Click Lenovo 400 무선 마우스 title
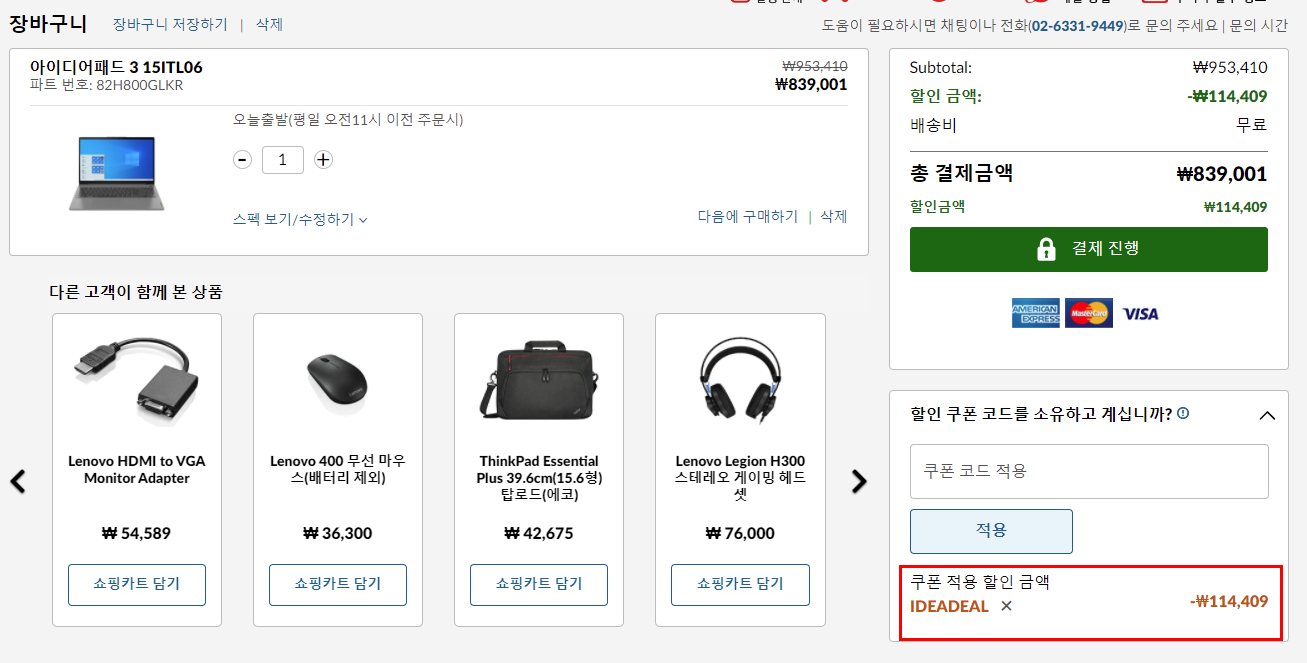This screenshot has height=663, width=1307. click(338, 470)
